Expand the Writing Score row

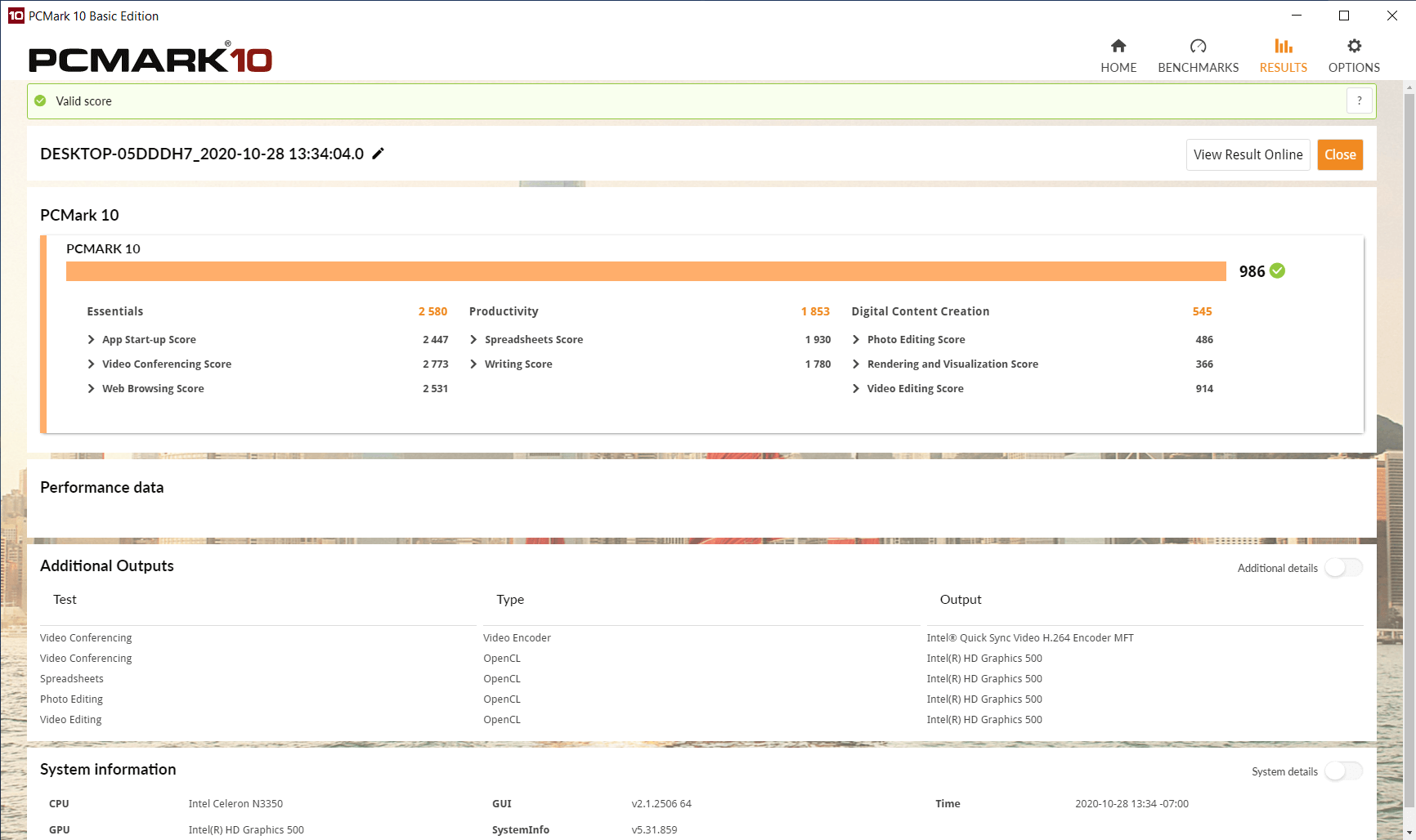pyautogui.click(x=473, y=364)
